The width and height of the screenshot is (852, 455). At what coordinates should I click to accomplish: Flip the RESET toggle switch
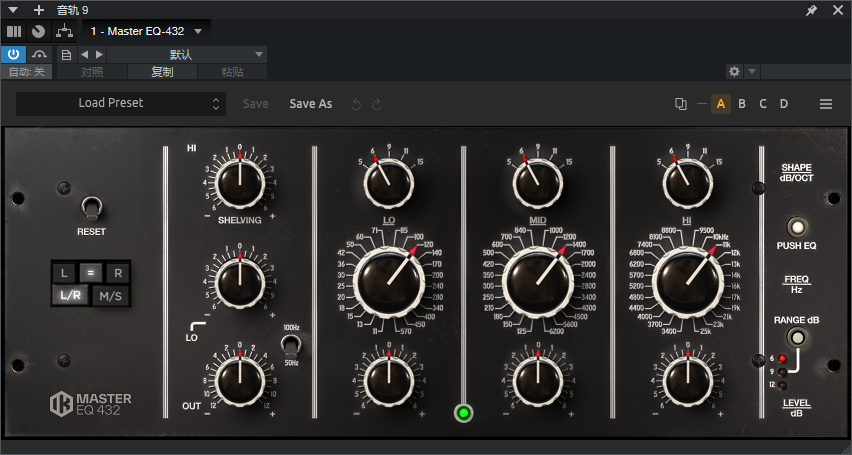(x=91, y=208)
